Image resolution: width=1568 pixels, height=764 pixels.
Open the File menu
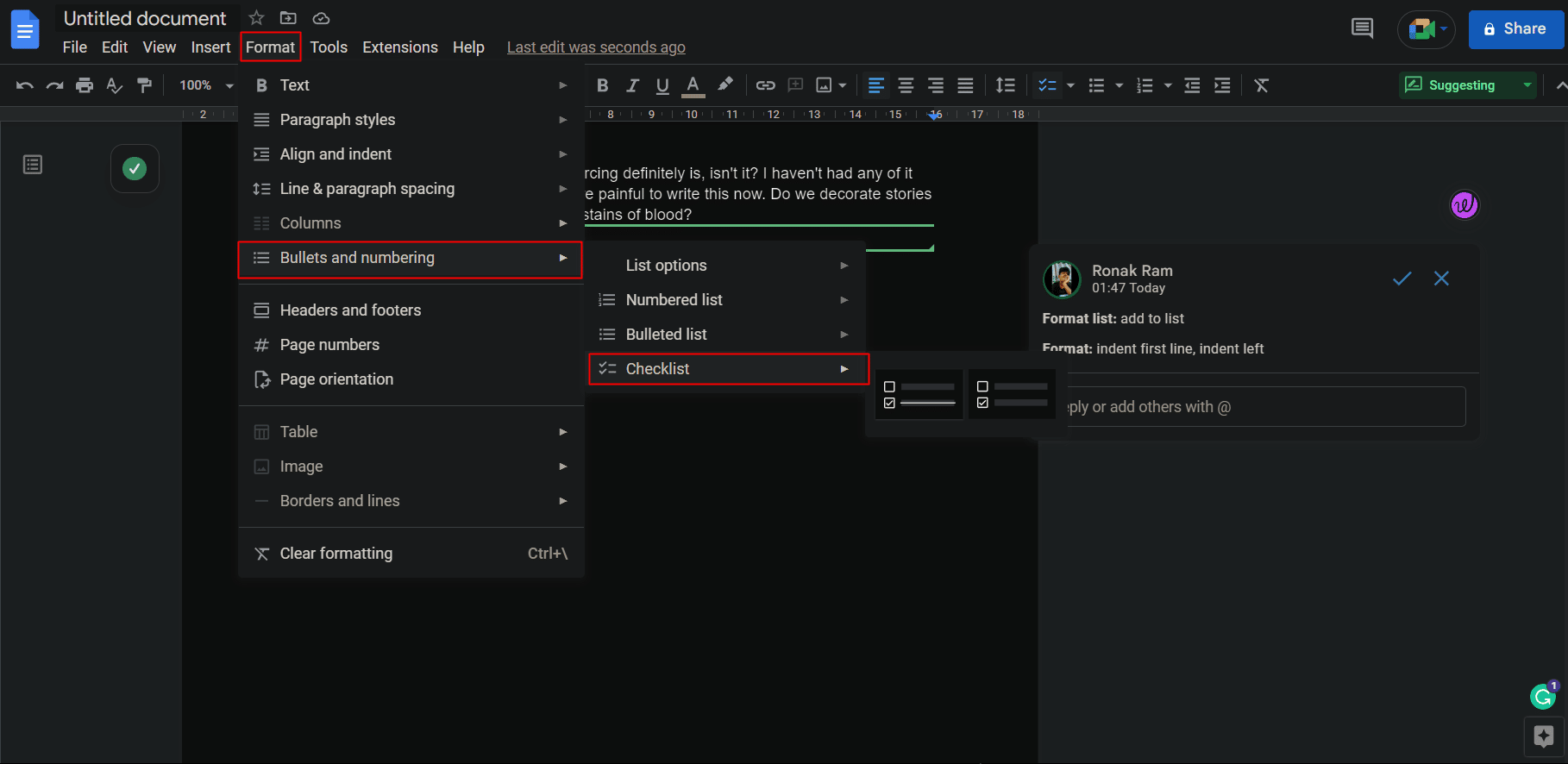click(x=75, y=47)
